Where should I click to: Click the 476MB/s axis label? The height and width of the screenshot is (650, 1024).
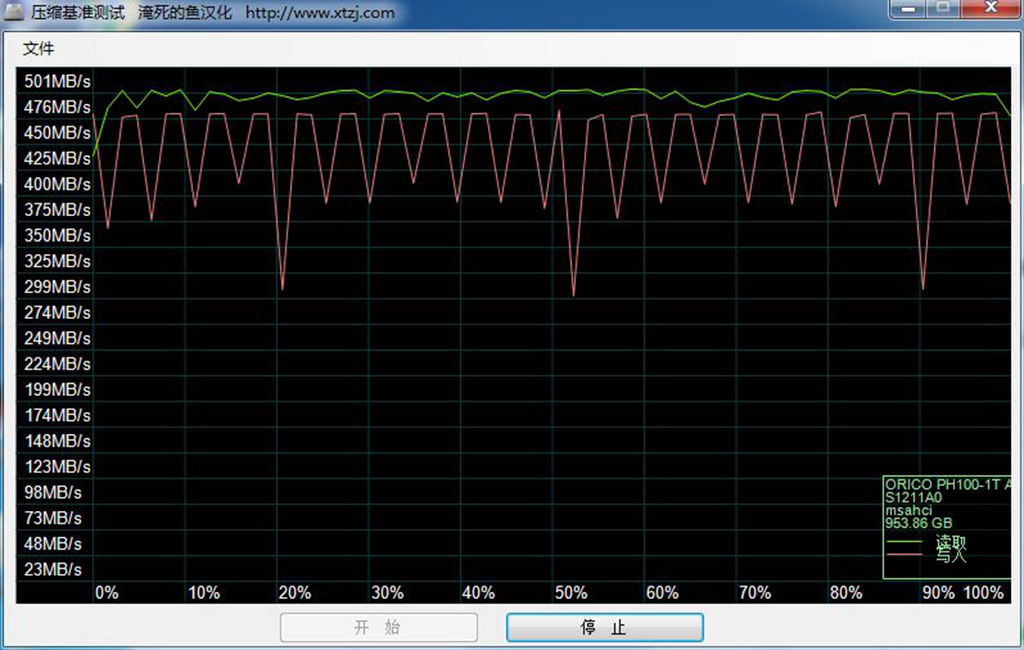57,107
